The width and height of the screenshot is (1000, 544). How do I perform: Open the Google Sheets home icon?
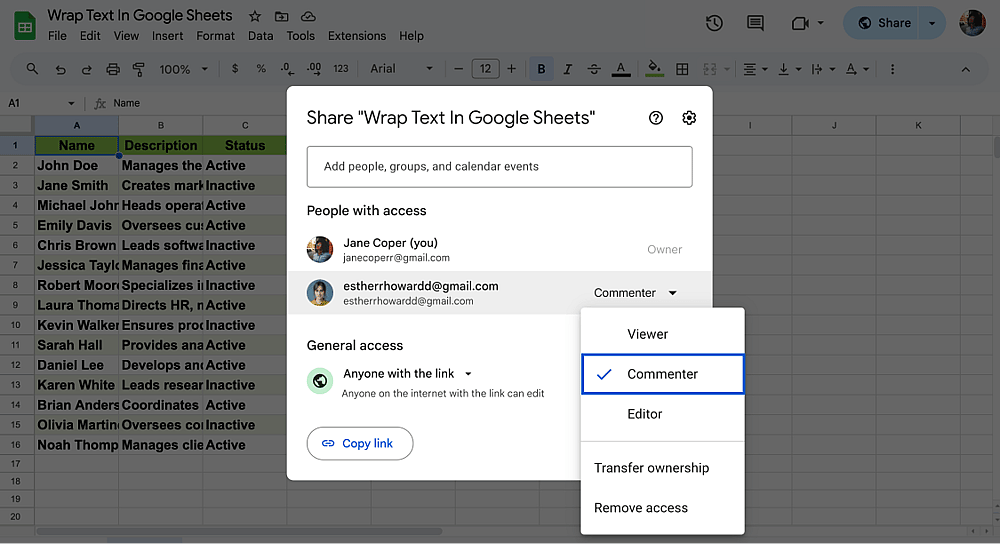point(25,26)
